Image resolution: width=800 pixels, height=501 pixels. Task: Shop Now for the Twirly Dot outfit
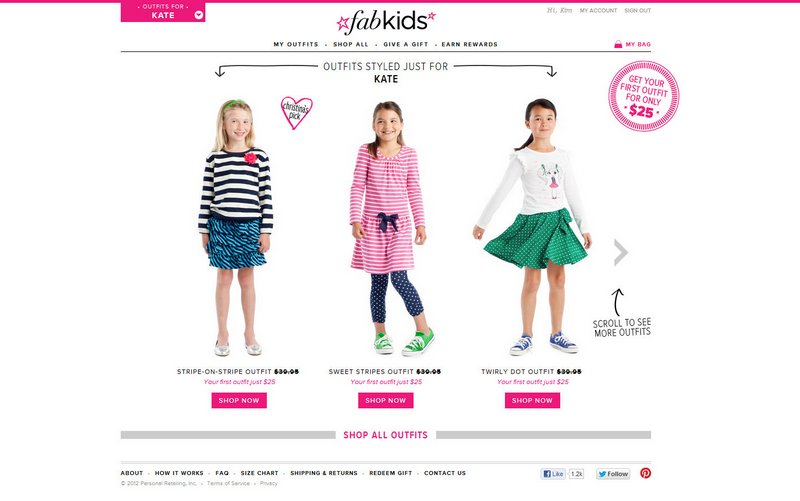(532, 400)
